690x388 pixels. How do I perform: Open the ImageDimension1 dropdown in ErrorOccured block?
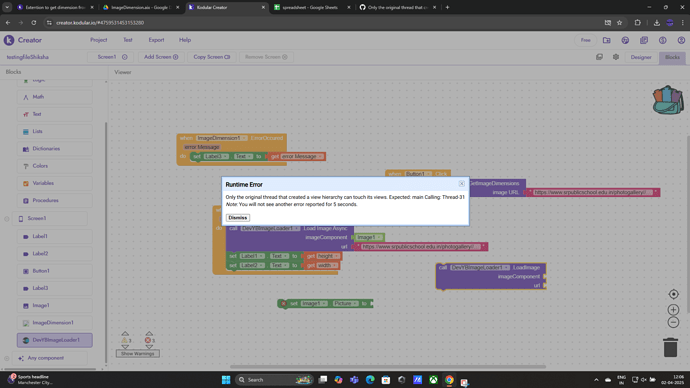222,138
